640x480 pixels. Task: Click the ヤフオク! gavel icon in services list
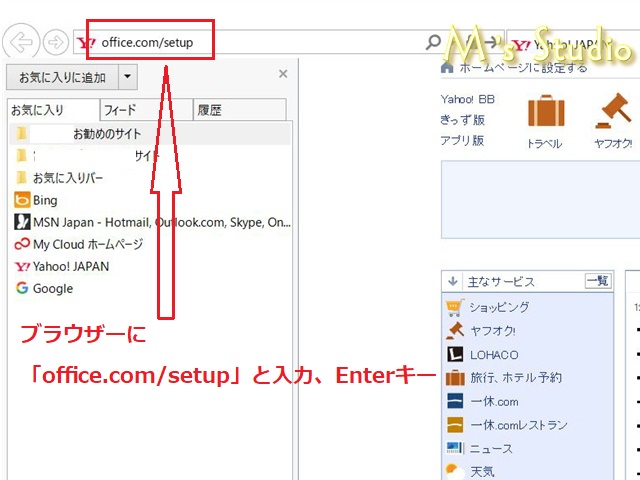pos(455,331)
